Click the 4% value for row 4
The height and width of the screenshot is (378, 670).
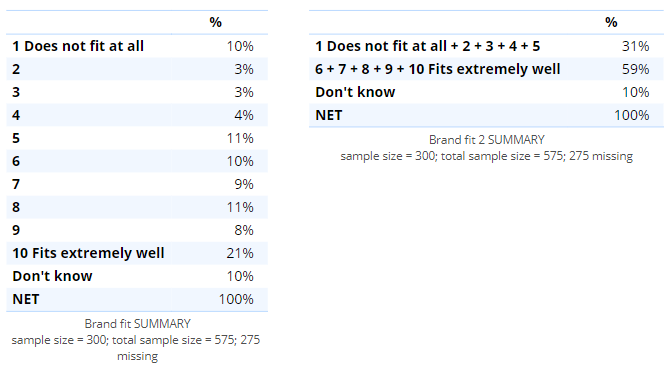pyautogui.click(x=244, y=115)
